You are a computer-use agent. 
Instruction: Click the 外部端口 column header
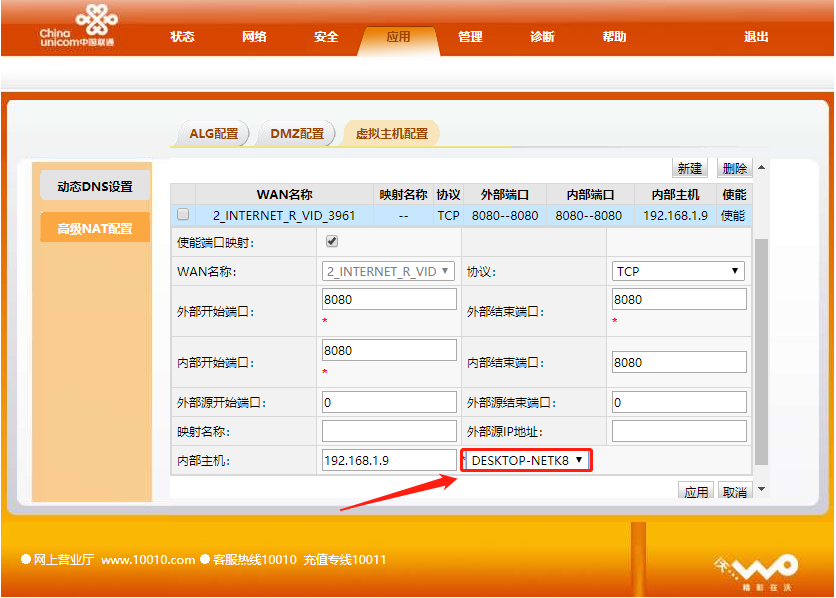tap(504, 195)
